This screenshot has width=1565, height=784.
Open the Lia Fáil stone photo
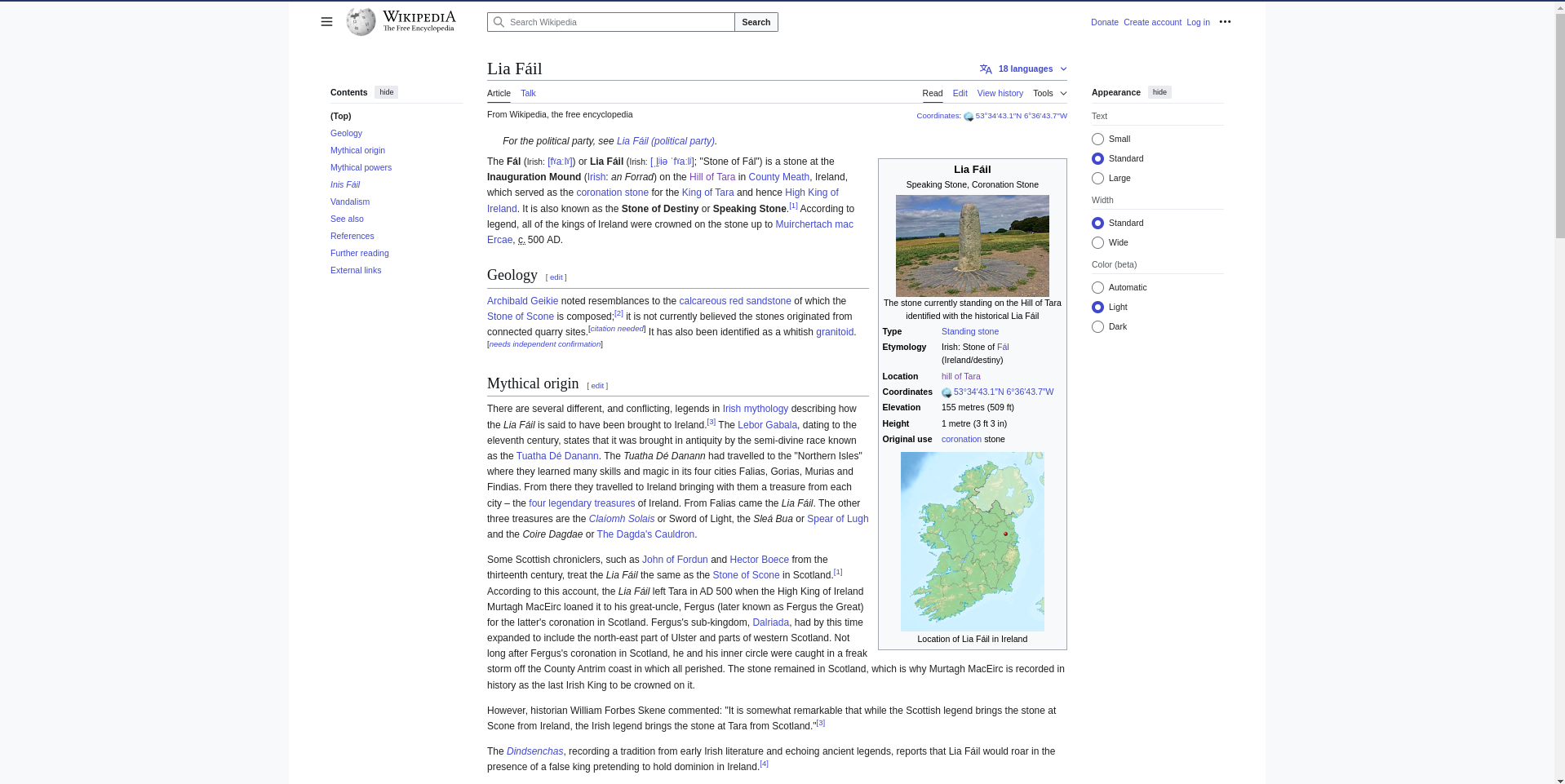972,246
